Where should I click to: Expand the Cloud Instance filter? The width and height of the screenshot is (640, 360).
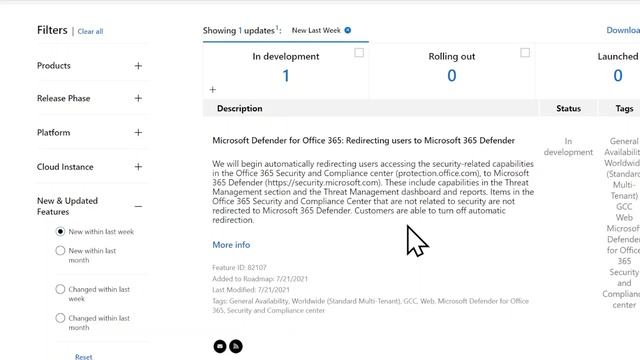coord(138,167)
